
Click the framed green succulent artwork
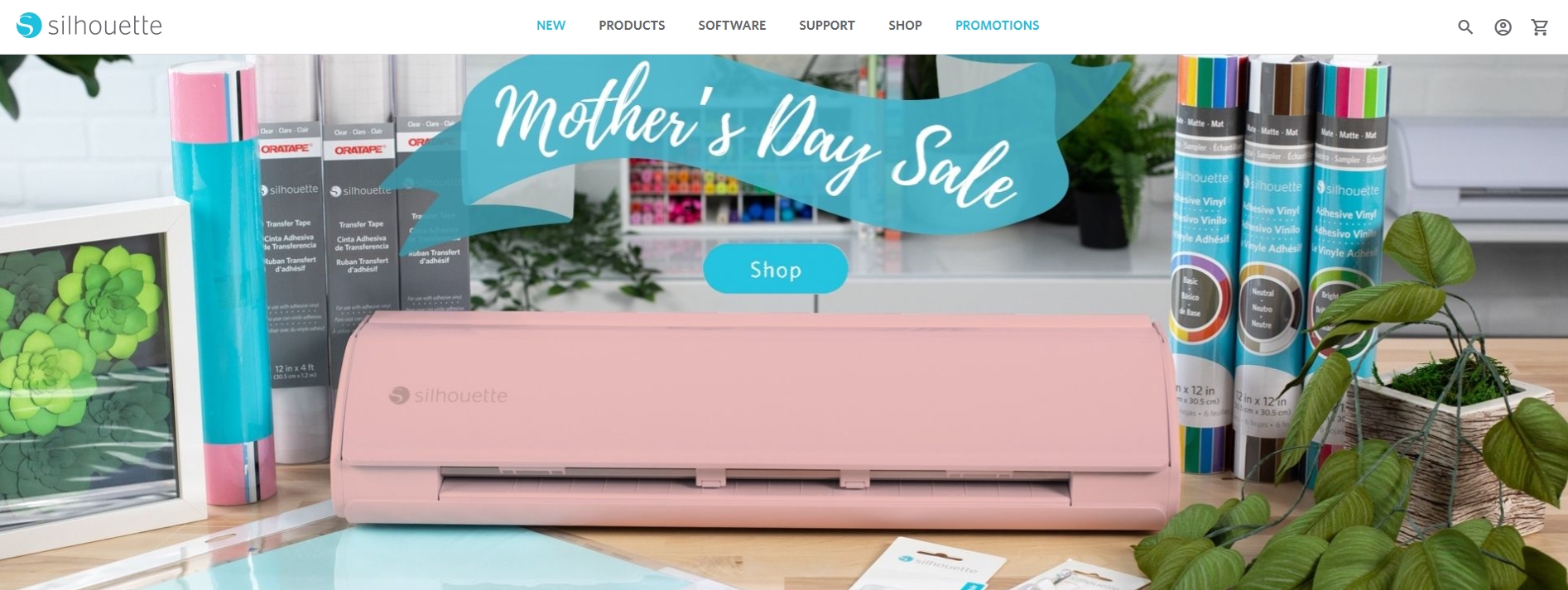point(87,364)
